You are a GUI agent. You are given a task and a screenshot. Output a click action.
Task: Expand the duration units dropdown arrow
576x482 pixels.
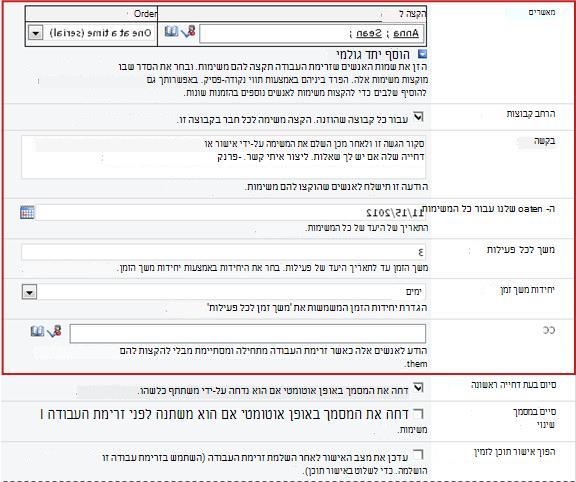[29, 292]
